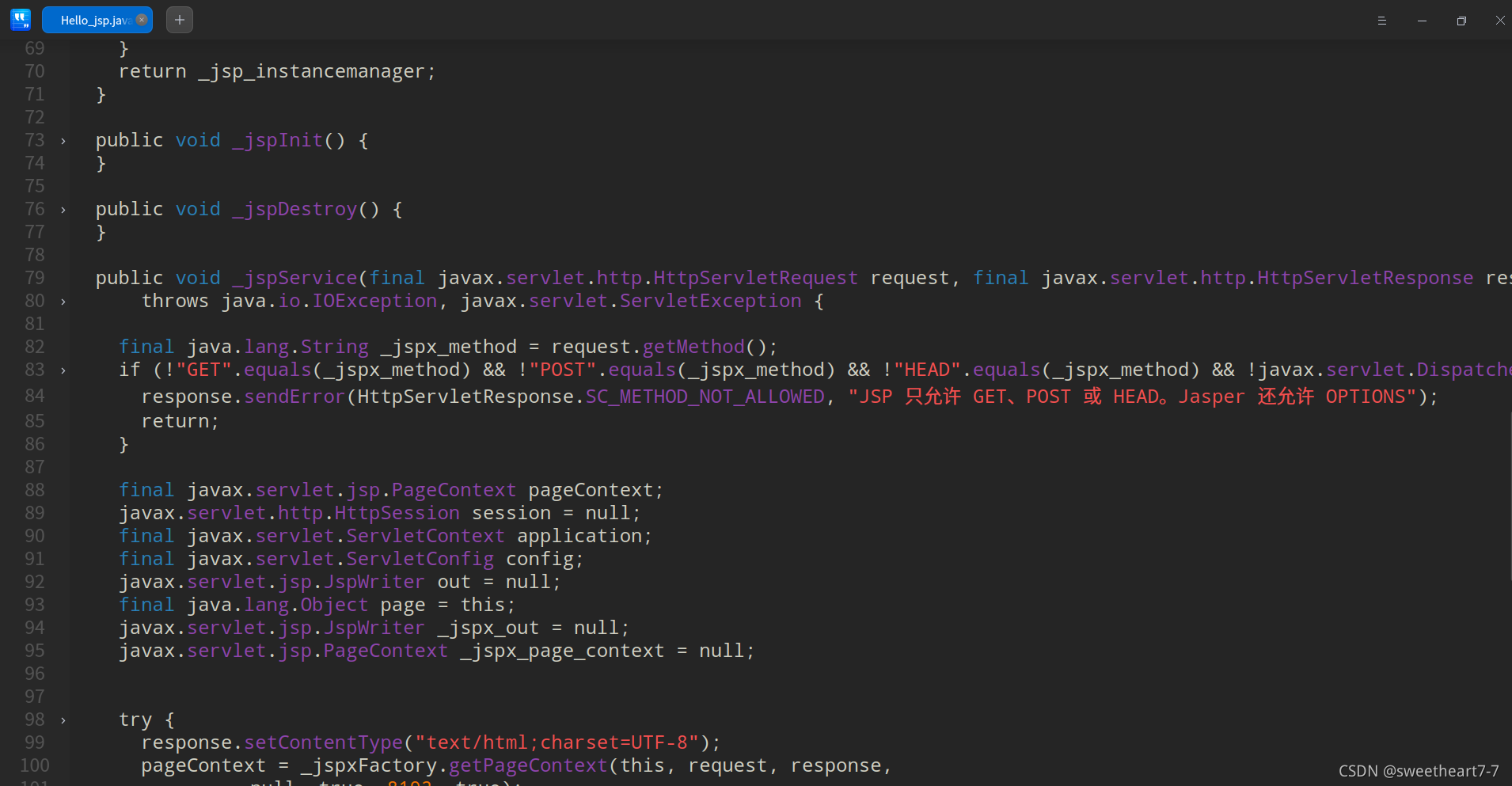
Task: Open a new tab with plus button
Action: (180, 20)
